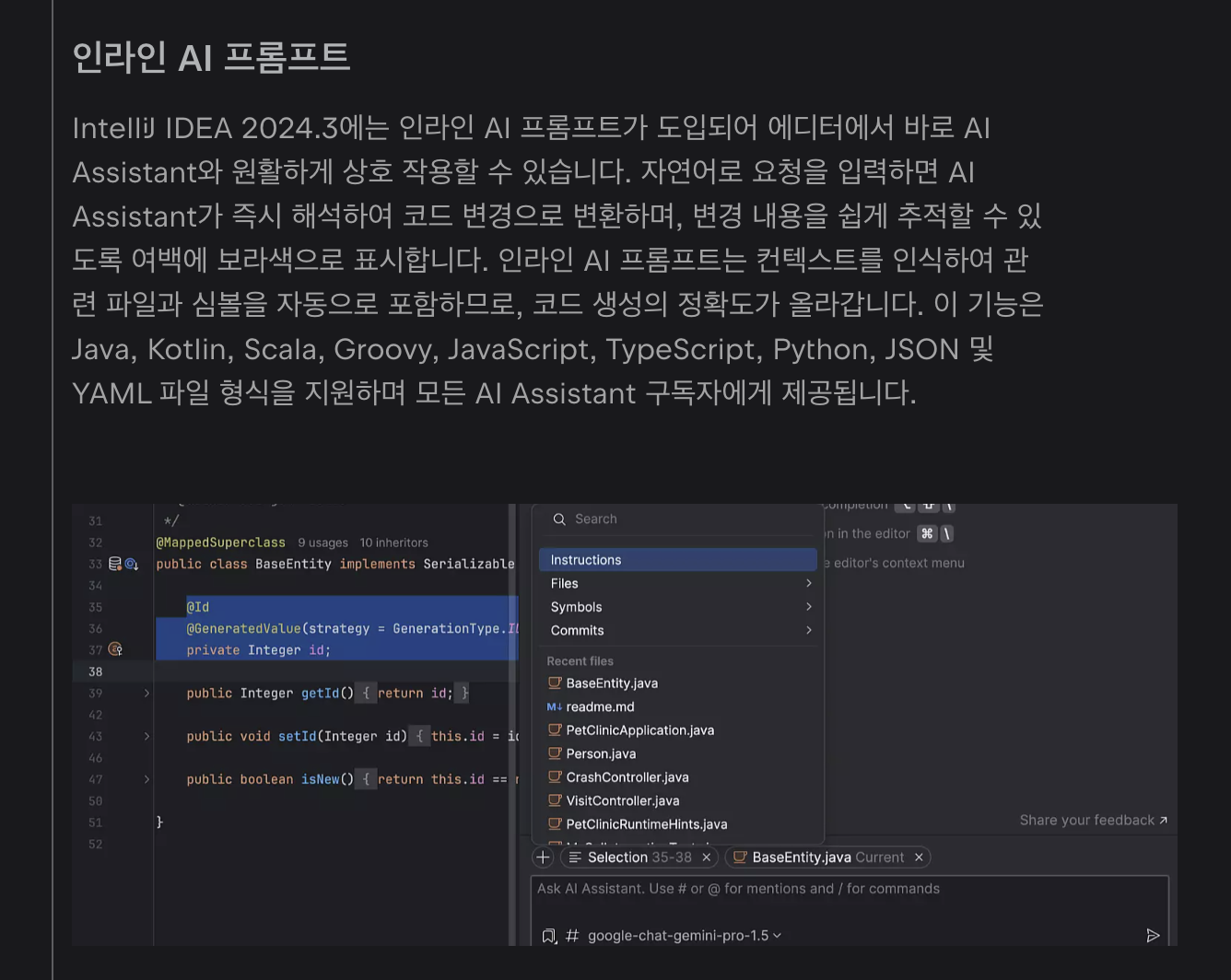Click the Java icon beside PetClinicRuntimeHints.java
The width and height of the screenshot is (1231, 980).
(555, 824)
